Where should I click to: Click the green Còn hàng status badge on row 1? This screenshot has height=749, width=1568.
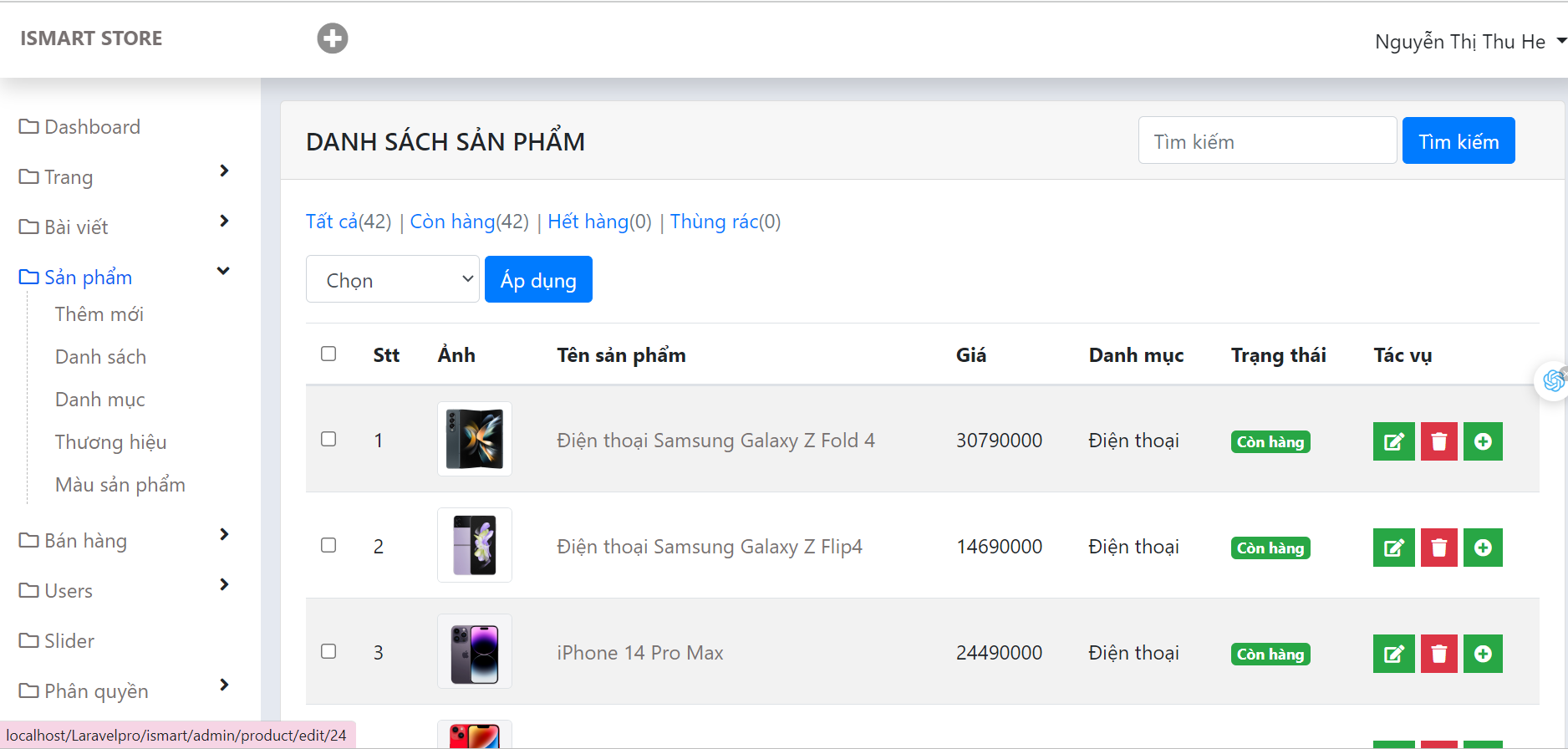(x=1270, y=441)
